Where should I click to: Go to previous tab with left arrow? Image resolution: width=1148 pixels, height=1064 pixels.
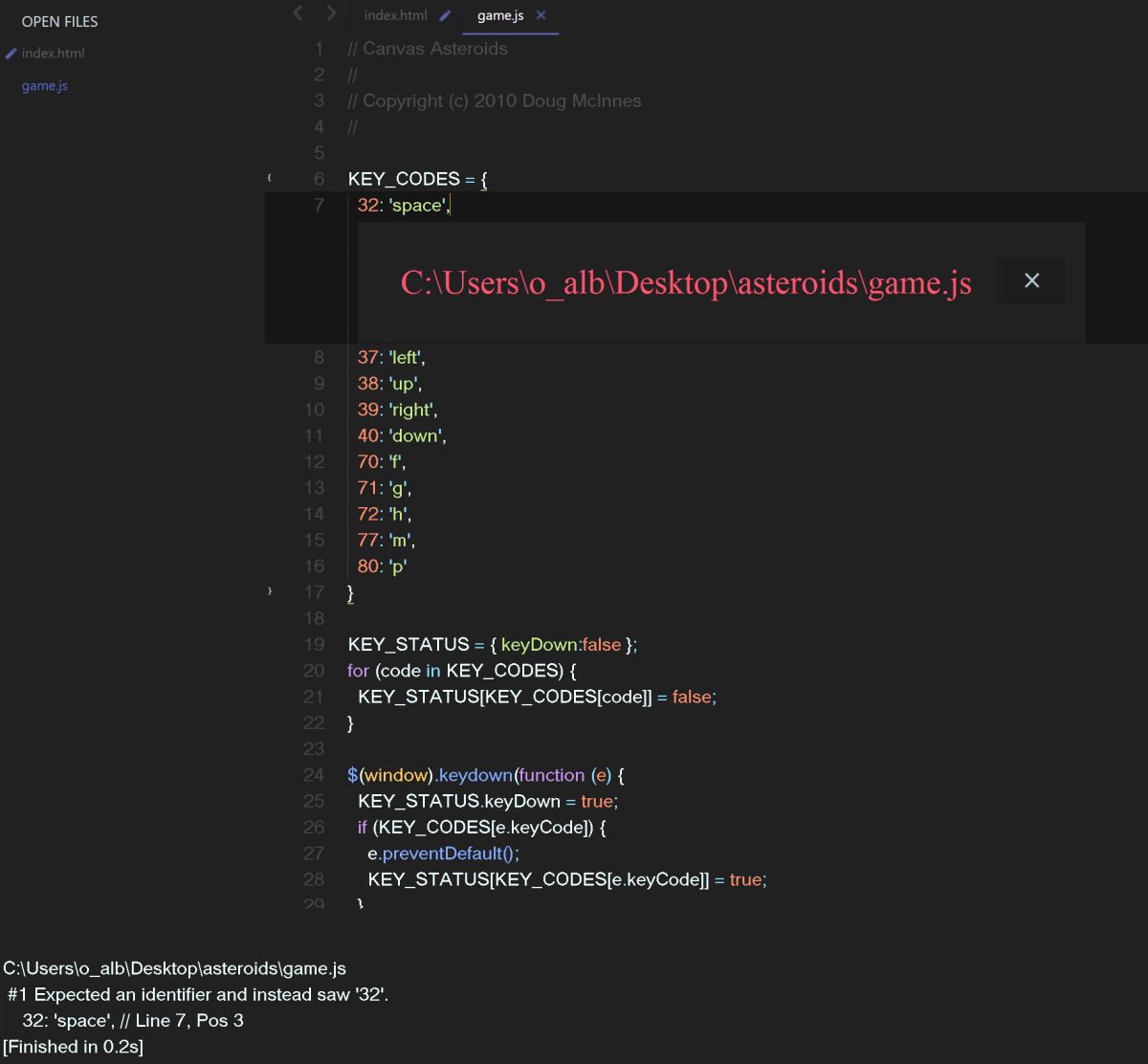tap(298, 13)
